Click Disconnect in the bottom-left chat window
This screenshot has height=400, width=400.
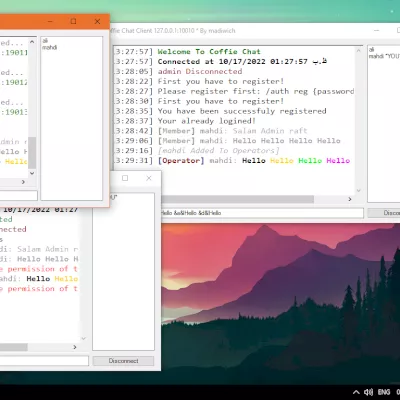click(x=123, y=361)
